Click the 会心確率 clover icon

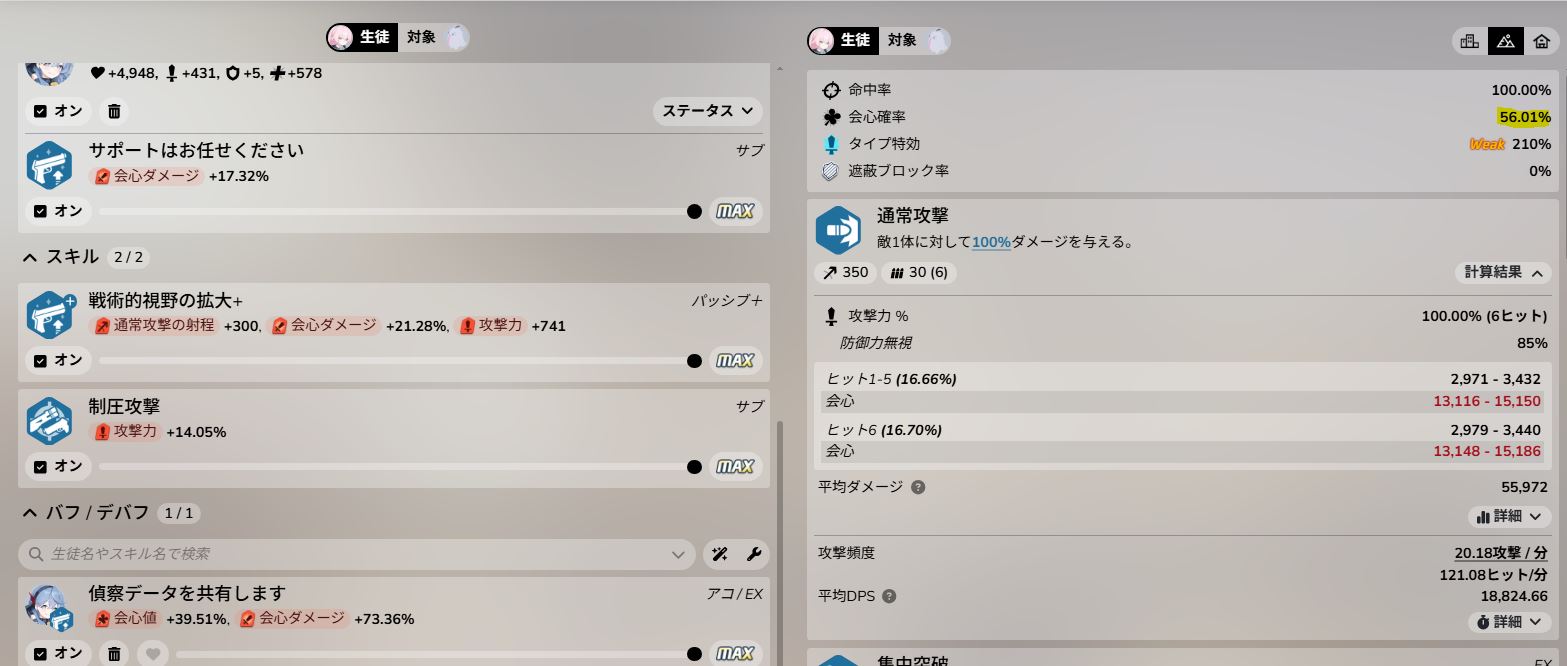click(830, 117)
